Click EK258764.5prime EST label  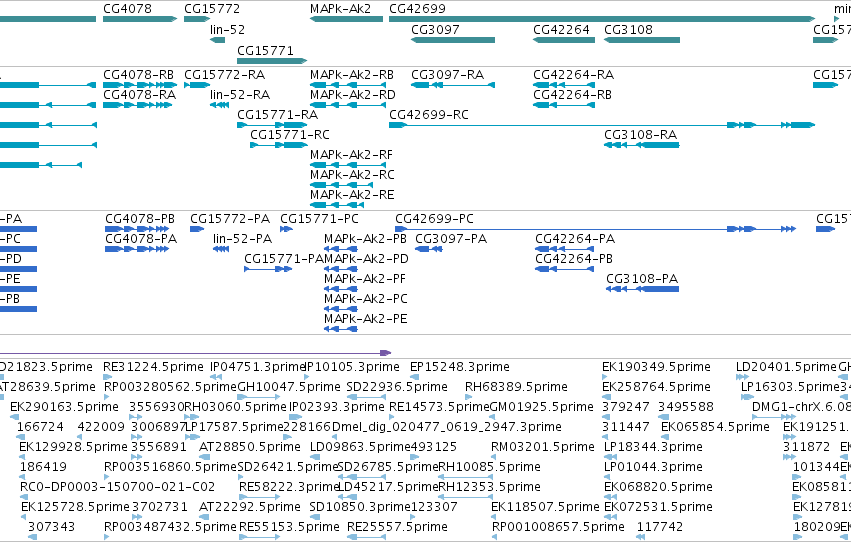(x=656, y=387)
